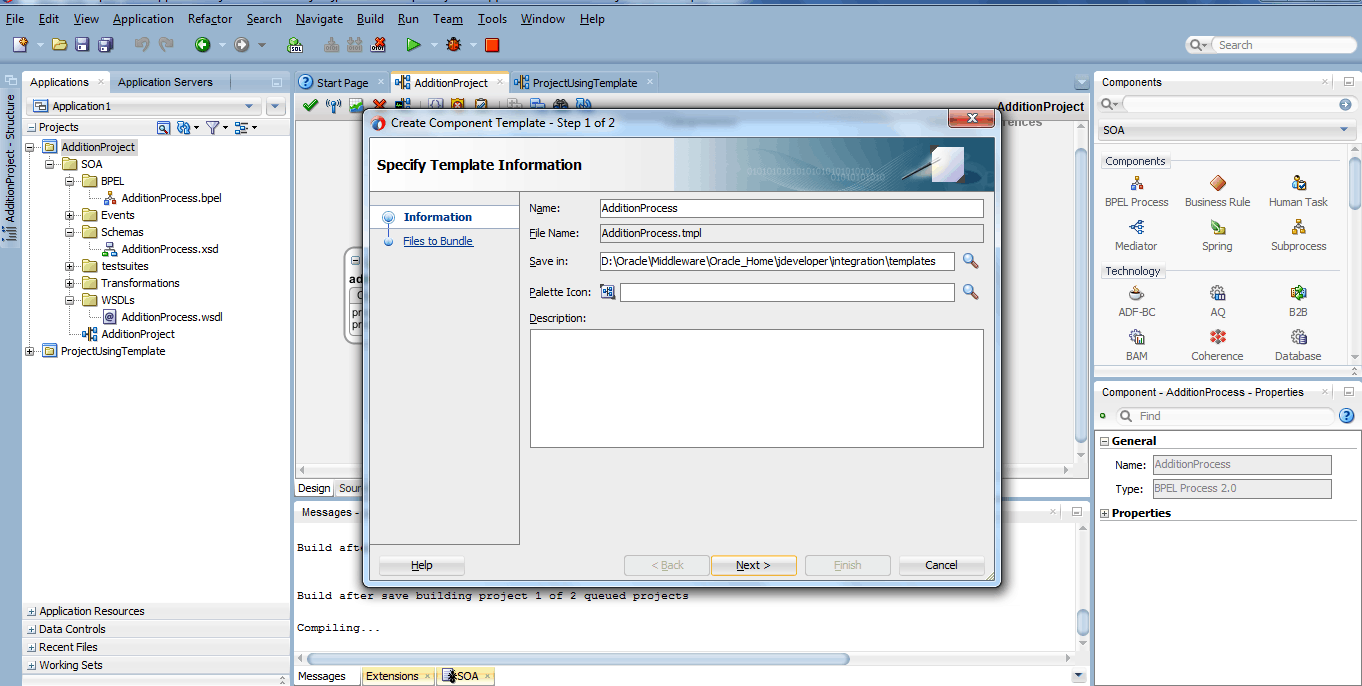Image resolution: width=1362 pixels, height=686 pixels.
Task: Expand the ProjectUsingTemplate project node
Action: point(30,351)
